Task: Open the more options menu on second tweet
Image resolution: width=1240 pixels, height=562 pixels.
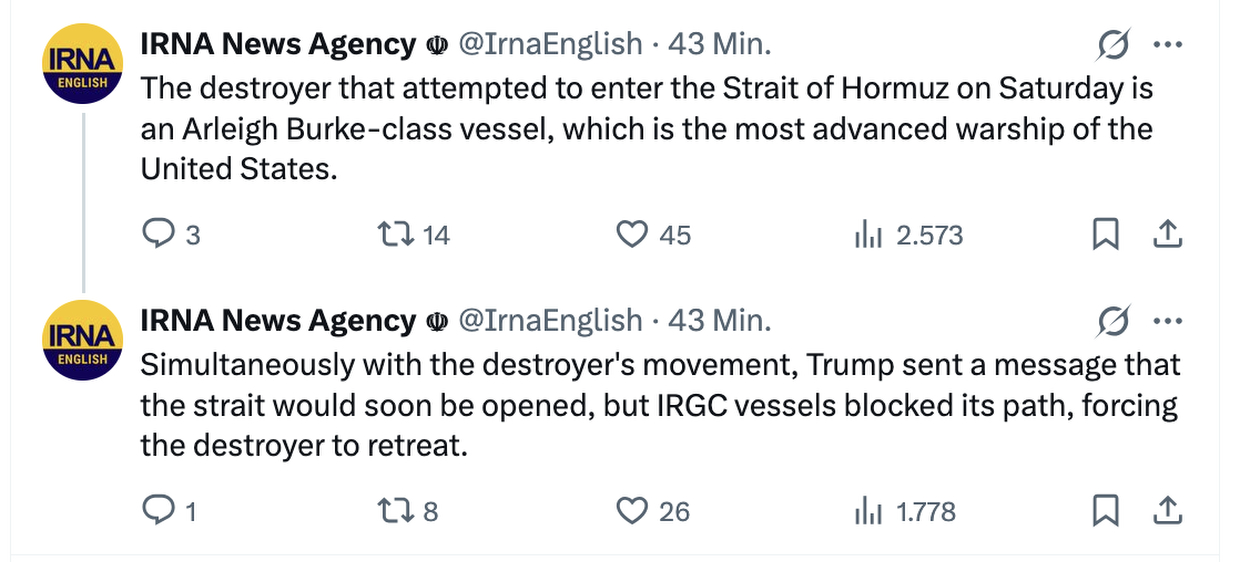Action: pyautogui.click(x=1167, y=322)
